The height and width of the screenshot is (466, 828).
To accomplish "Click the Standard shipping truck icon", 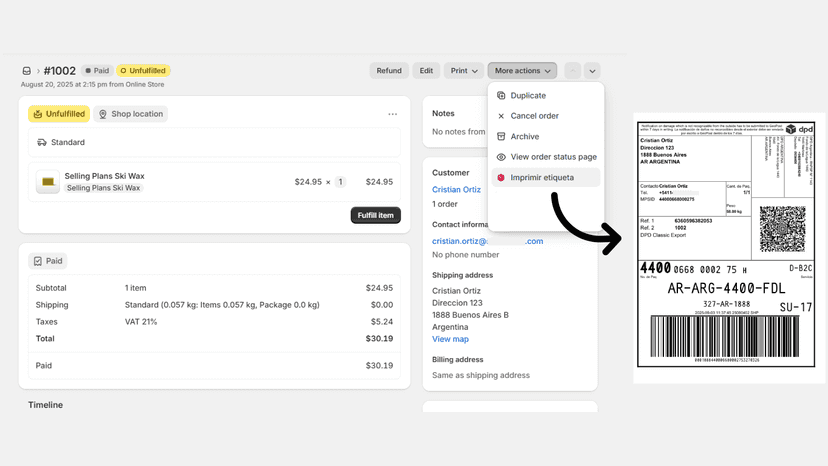I will [42, 142].
